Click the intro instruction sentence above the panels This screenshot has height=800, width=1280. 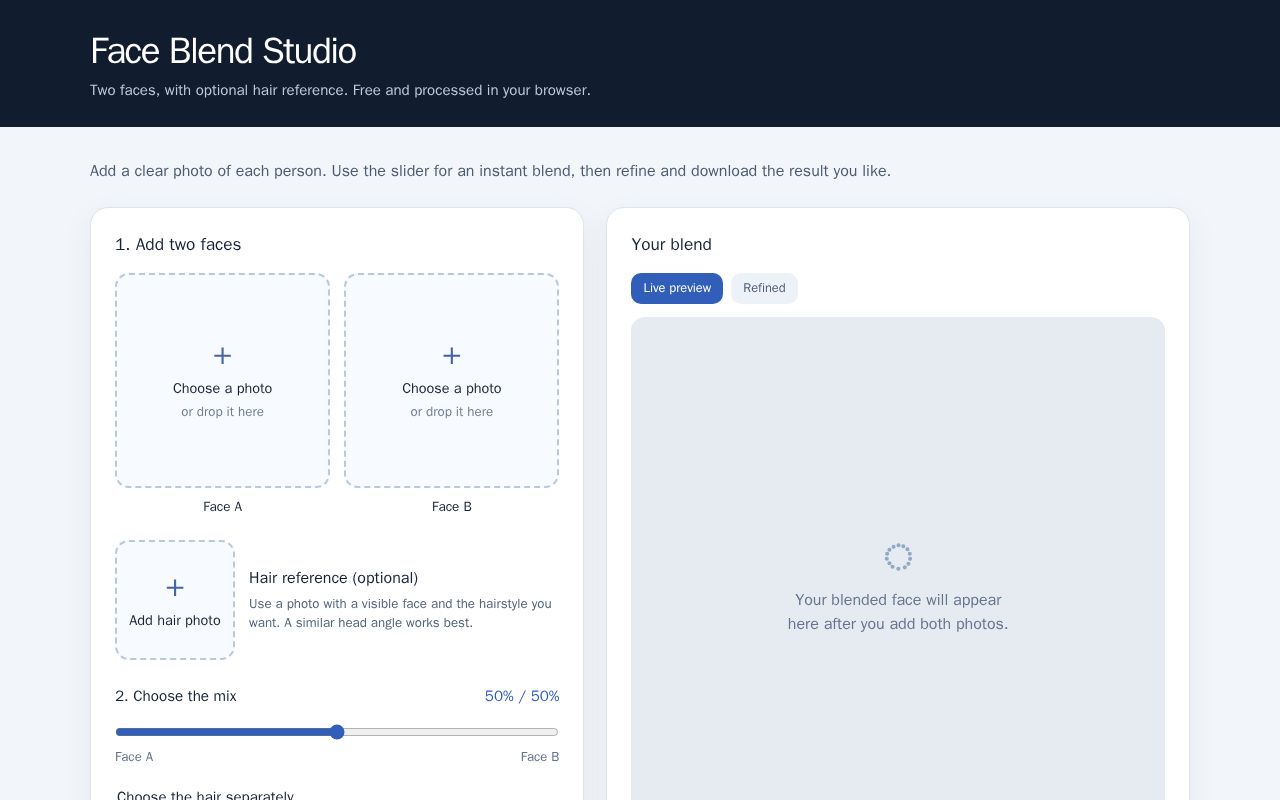click(490, 171)
